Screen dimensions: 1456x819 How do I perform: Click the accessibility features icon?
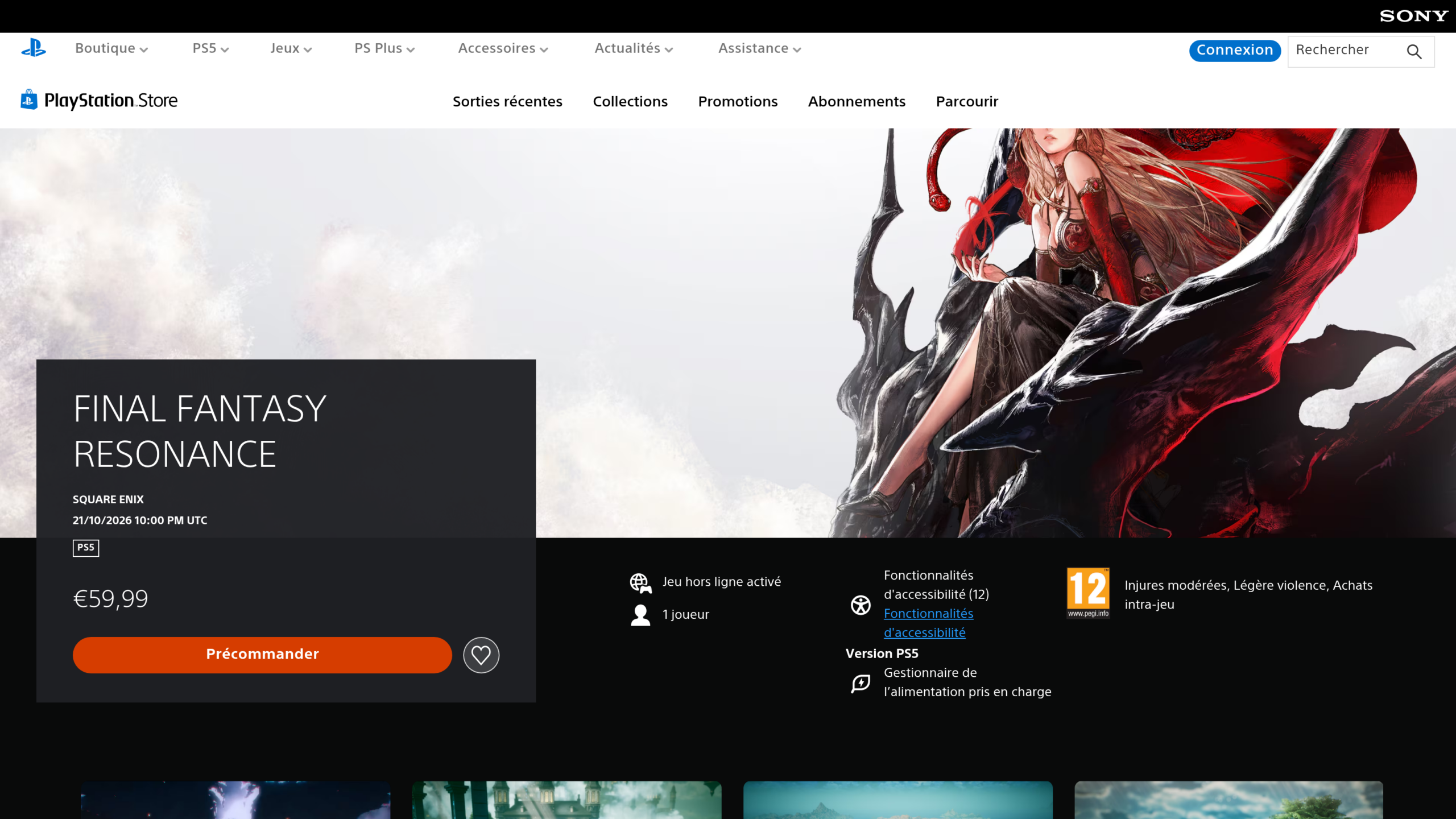[x=861, y=605]
